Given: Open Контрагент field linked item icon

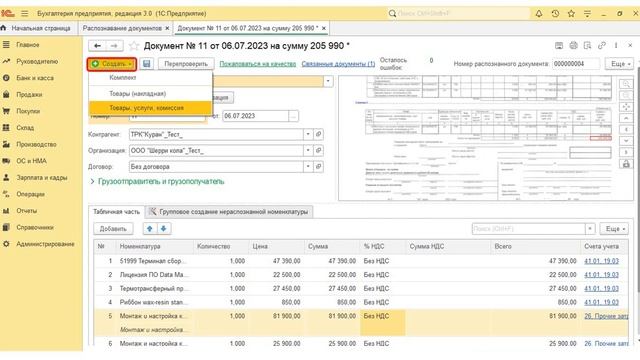Looking at the screenshot, I should pyautogui.click(x=318, y=134).
